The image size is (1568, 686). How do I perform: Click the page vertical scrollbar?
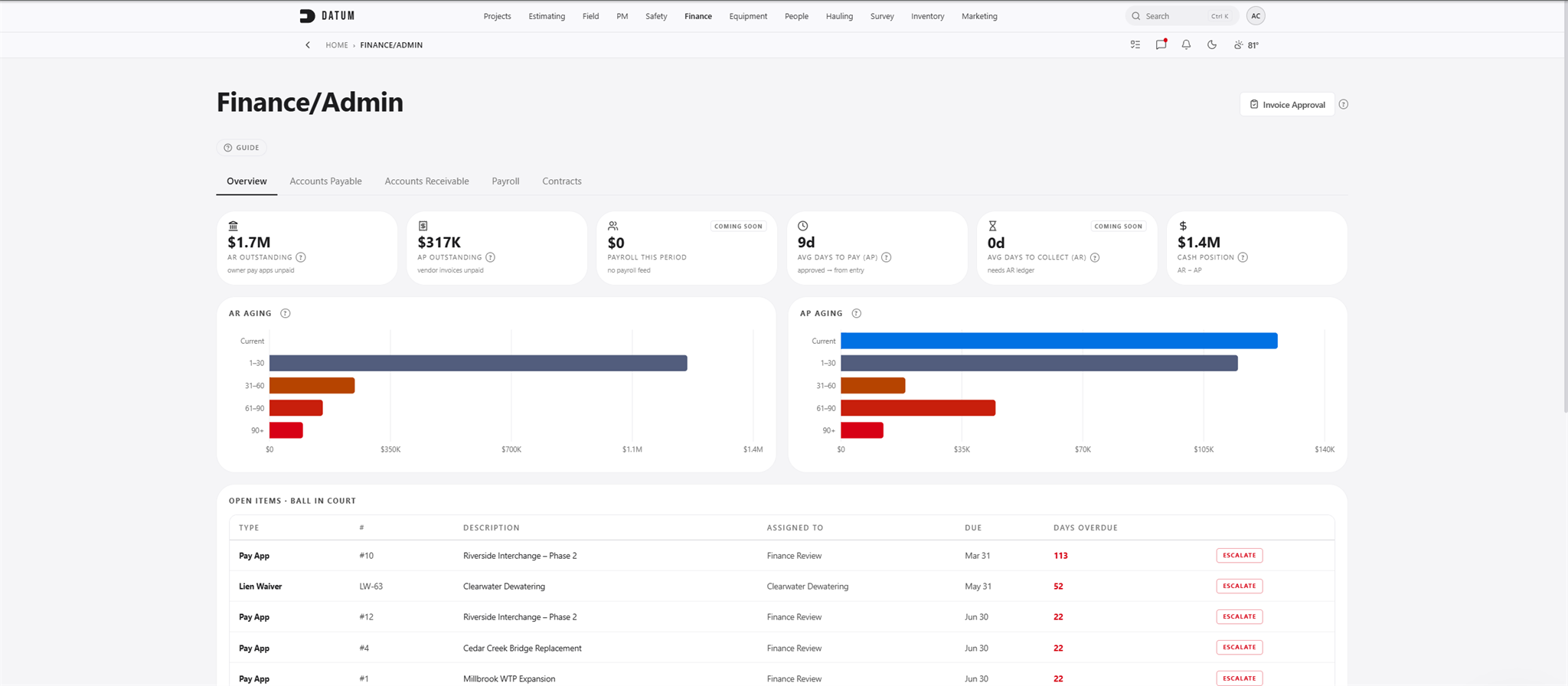(1565, 207)
